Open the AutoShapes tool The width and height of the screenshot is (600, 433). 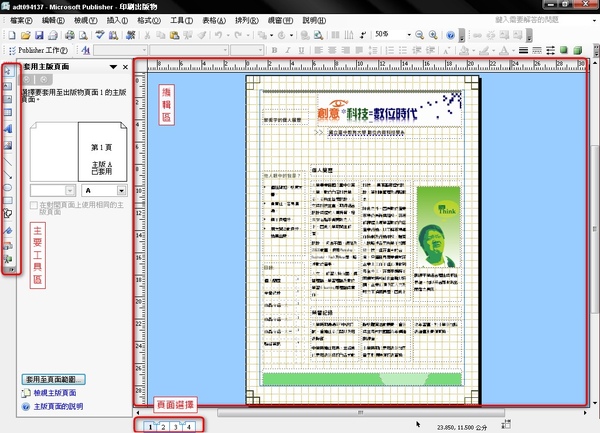pyautogui.click(x=8, y=213)
